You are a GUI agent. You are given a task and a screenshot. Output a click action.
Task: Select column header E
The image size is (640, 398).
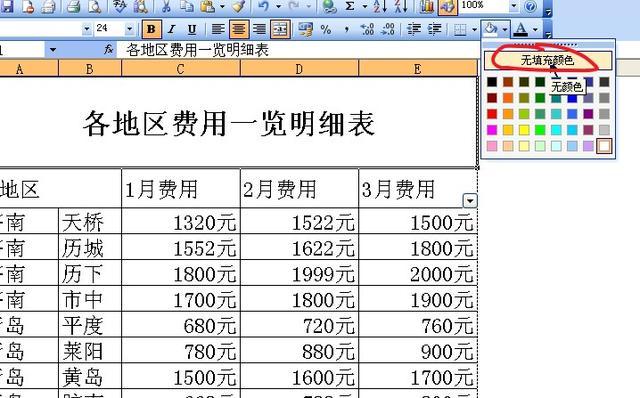coord(418,69)
